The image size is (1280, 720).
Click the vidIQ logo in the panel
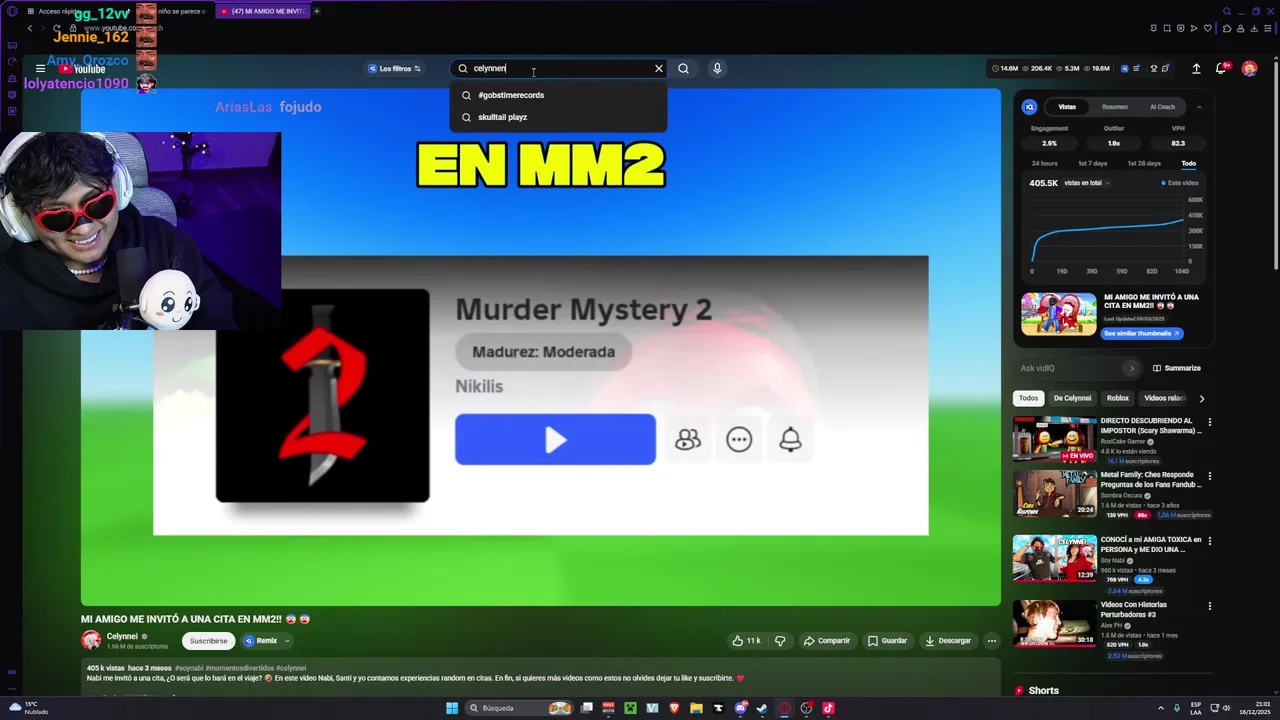[x=1030, y=107]
